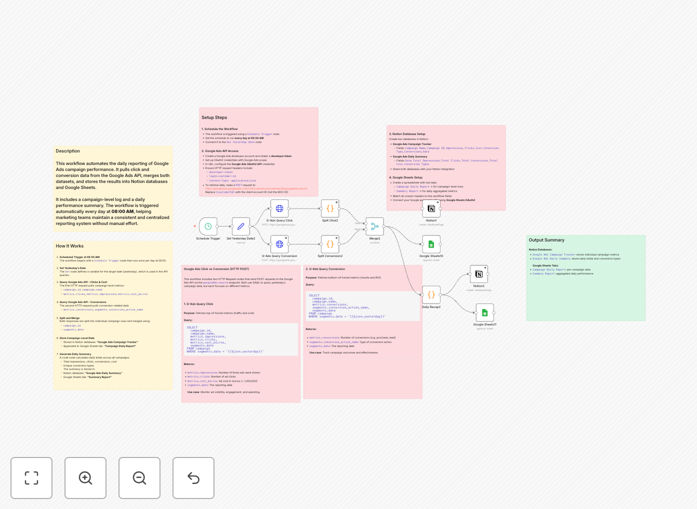Click the G Ads Query Conversion note heading
The height and width of the screenshot is (509, 697).
[x=325, y=269]
